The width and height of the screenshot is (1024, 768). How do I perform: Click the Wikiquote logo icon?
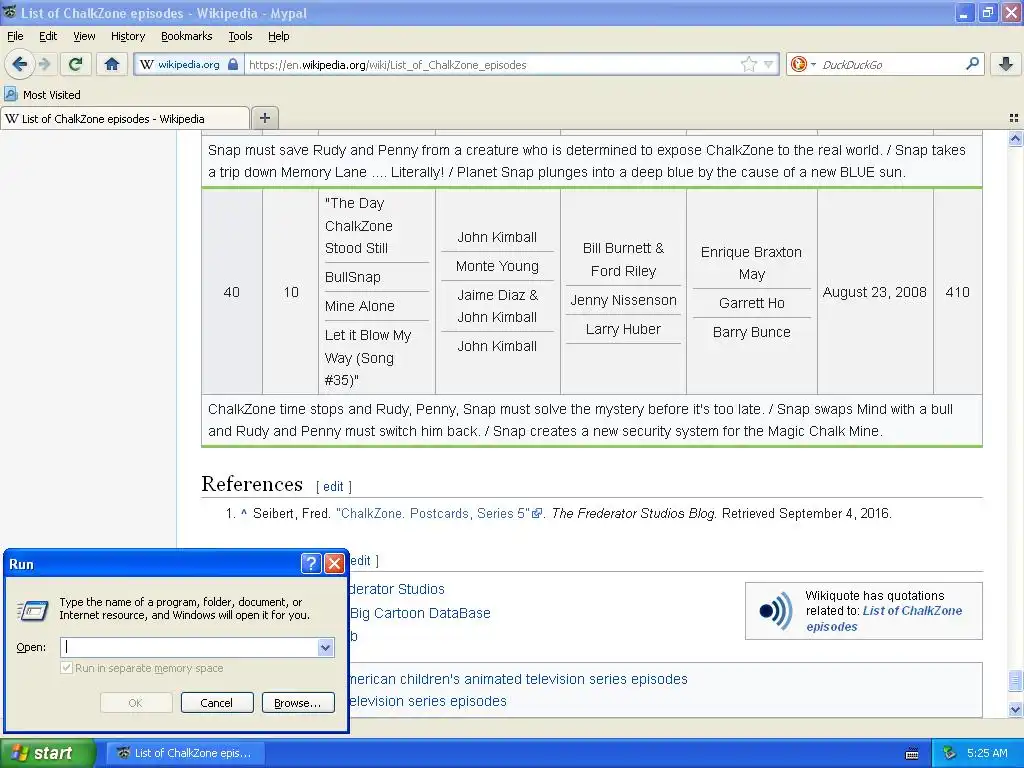(x=775, y=611)
